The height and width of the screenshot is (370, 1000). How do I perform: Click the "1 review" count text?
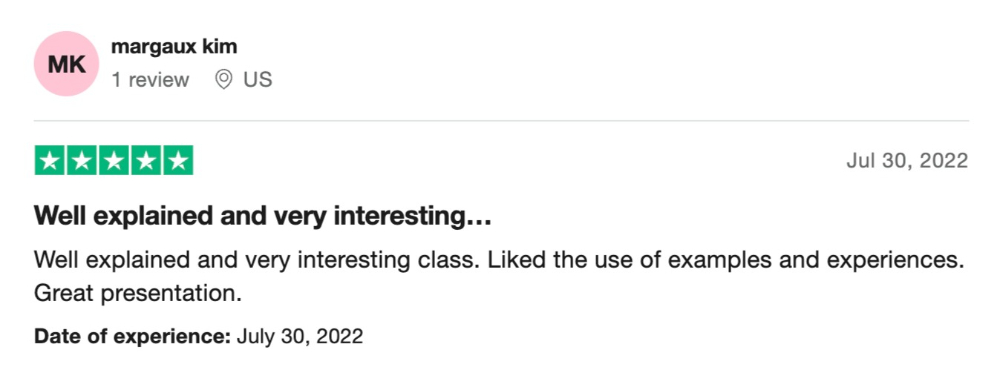(x=150, y=80)
